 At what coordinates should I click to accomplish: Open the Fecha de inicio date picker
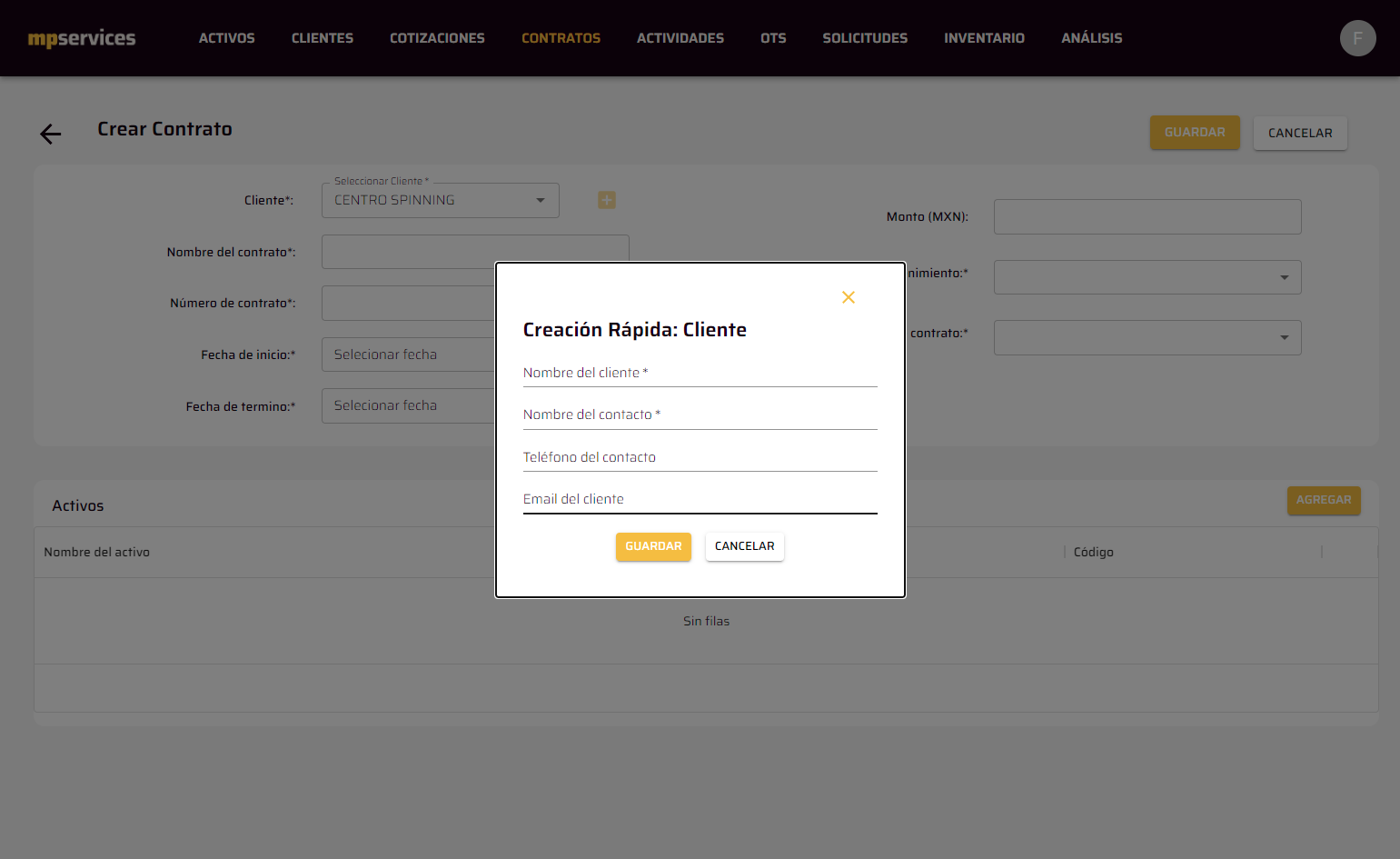tap(408, 355)
